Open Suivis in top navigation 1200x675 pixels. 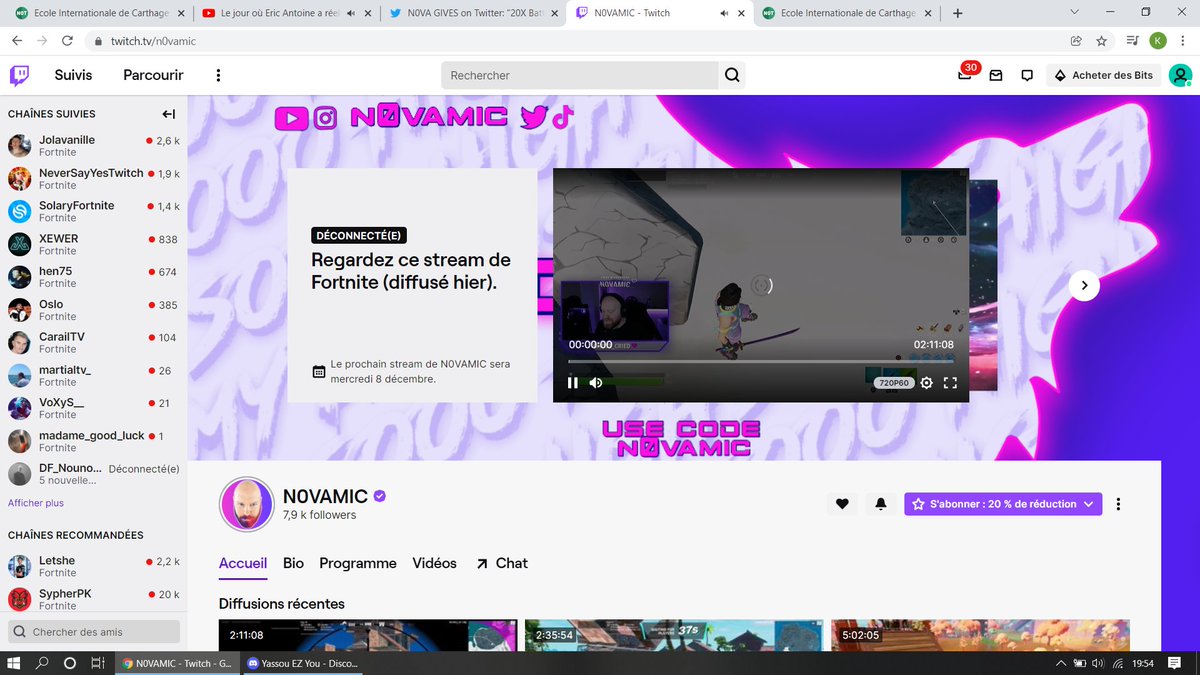73,75
